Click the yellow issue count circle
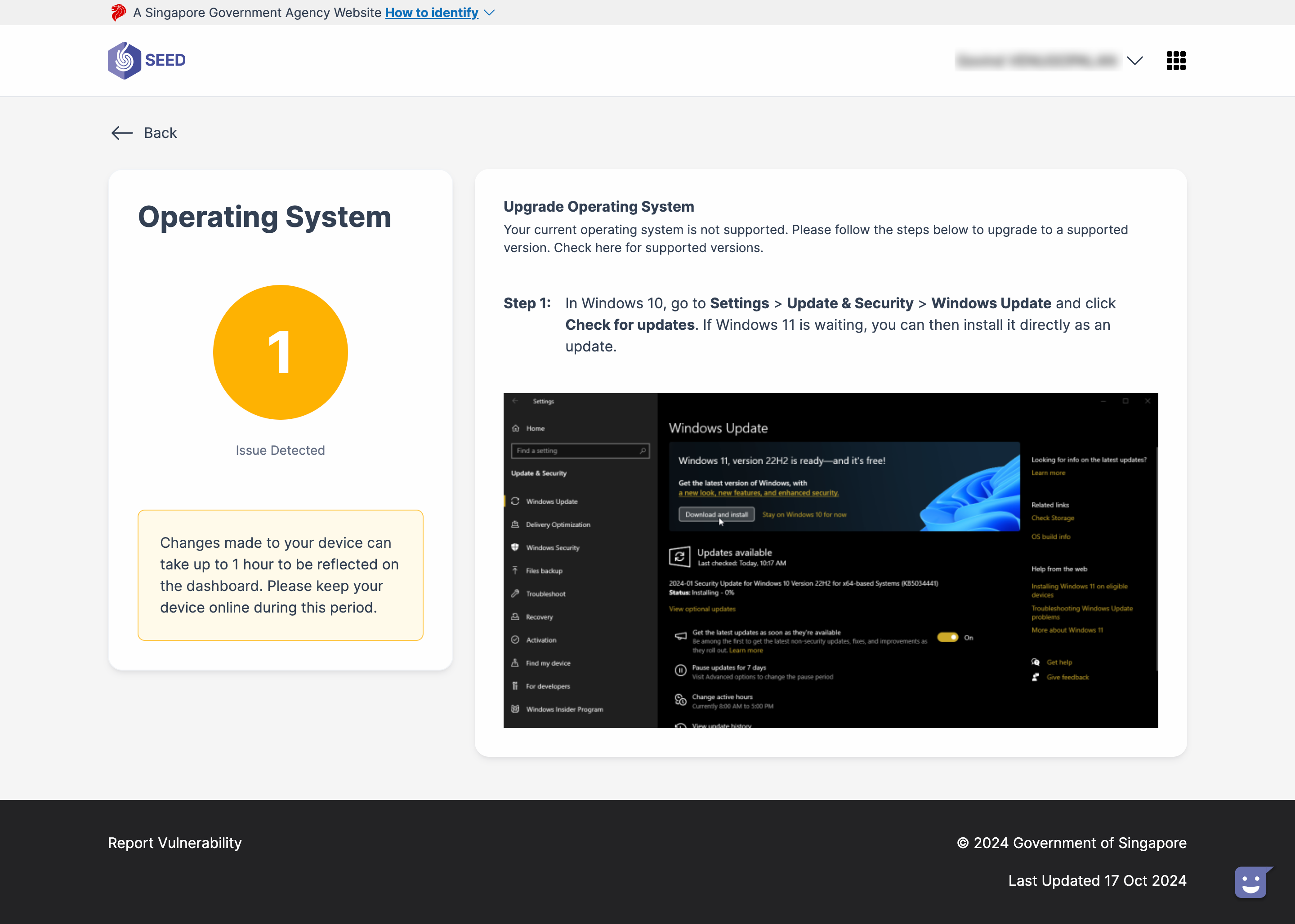This screenshot has height=924, width=1295. tap(280, 352)
